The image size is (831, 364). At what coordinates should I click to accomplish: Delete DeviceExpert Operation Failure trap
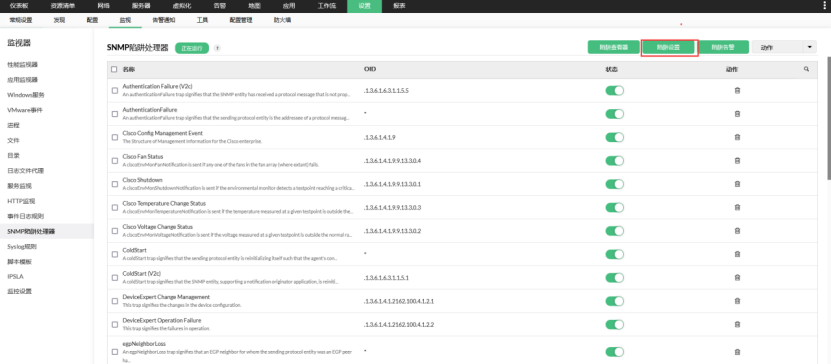737,324
